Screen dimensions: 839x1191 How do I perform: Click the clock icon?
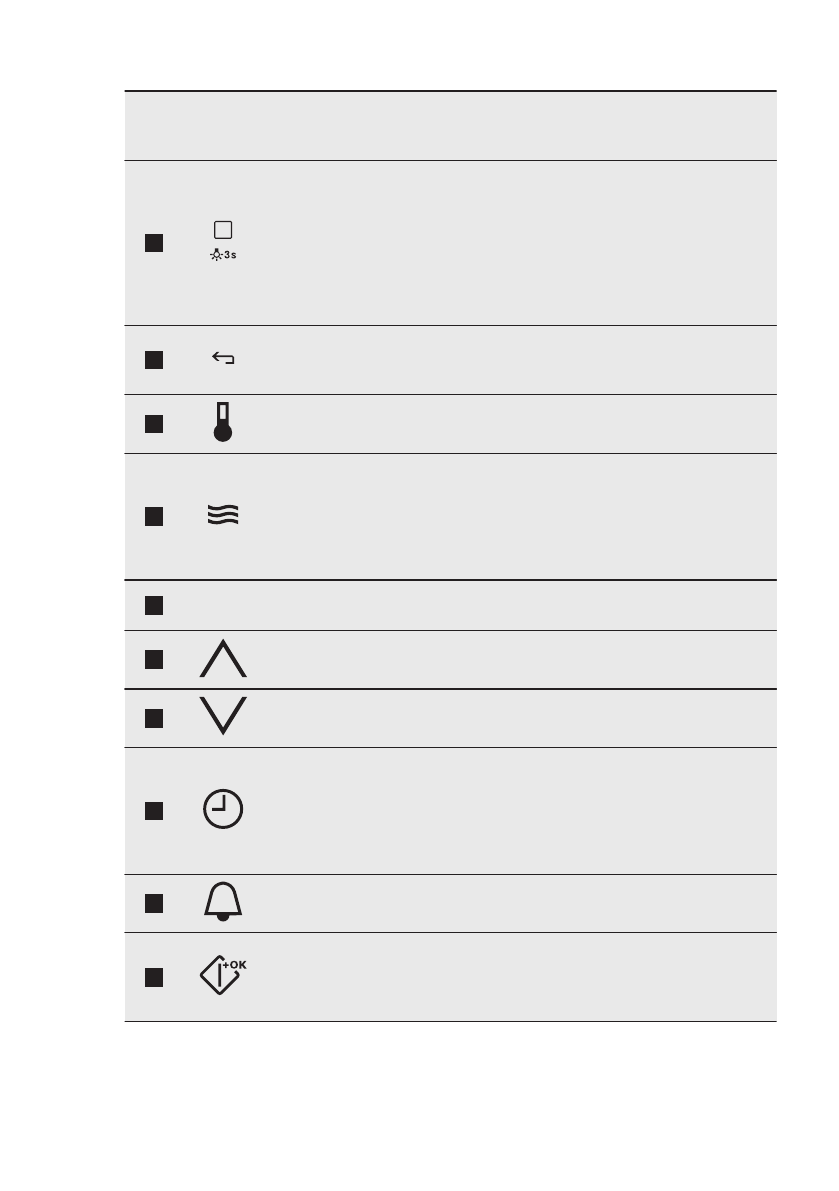click(x=223, y=809)
